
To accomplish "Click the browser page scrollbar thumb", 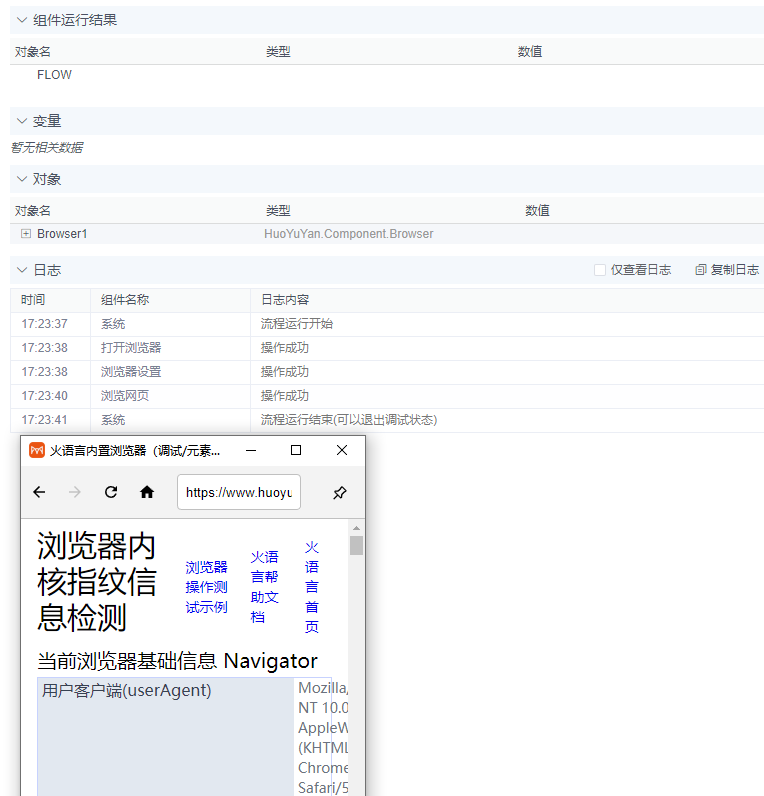I will pyautogui.click(x=356, y=546).
